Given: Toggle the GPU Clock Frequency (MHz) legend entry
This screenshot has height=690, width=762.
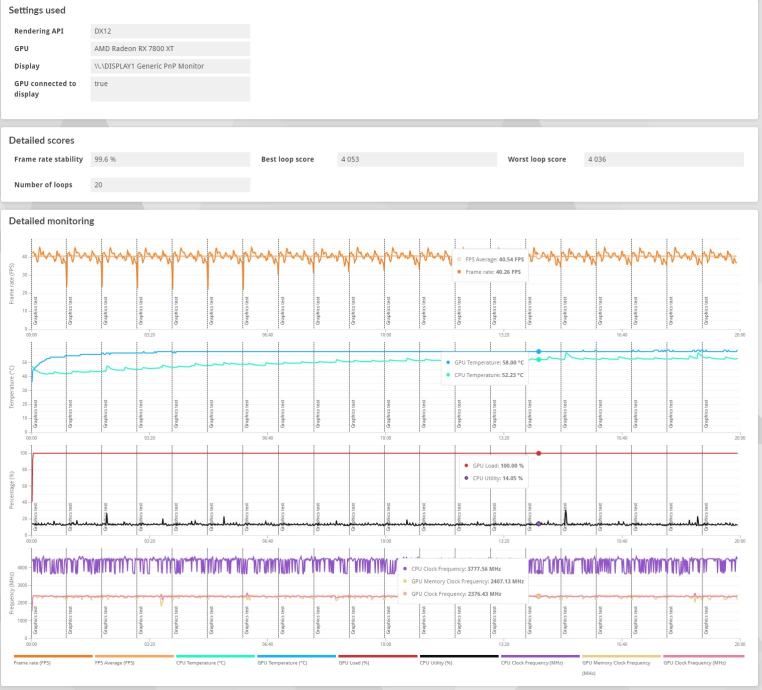Looking at the screenshot, I should pyautogui.click(x=703, y=660).
